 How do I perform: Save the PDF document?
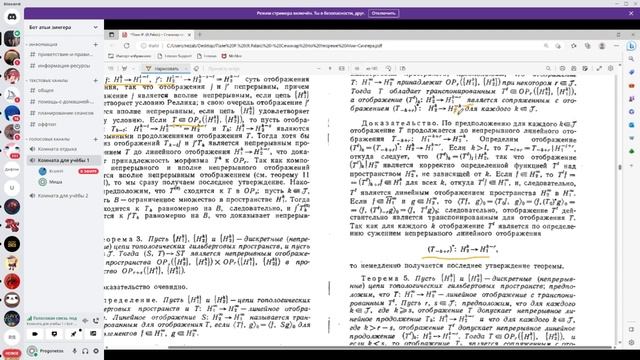[x=573, y=69]
